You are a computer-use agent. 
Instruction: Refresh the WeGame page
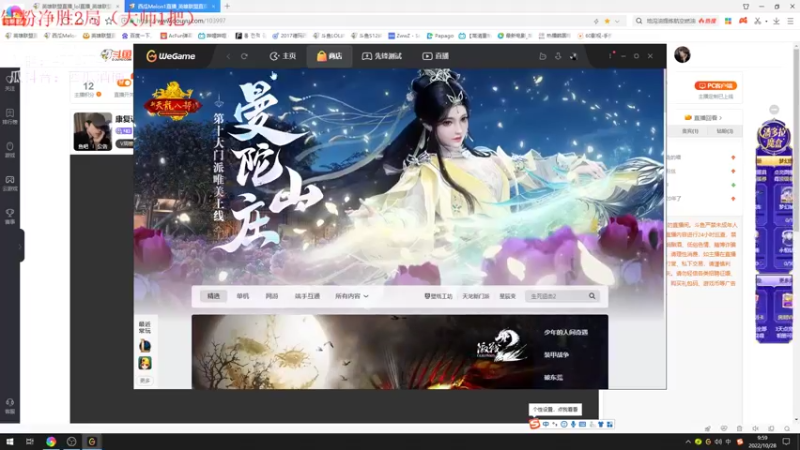pos(244,56)
